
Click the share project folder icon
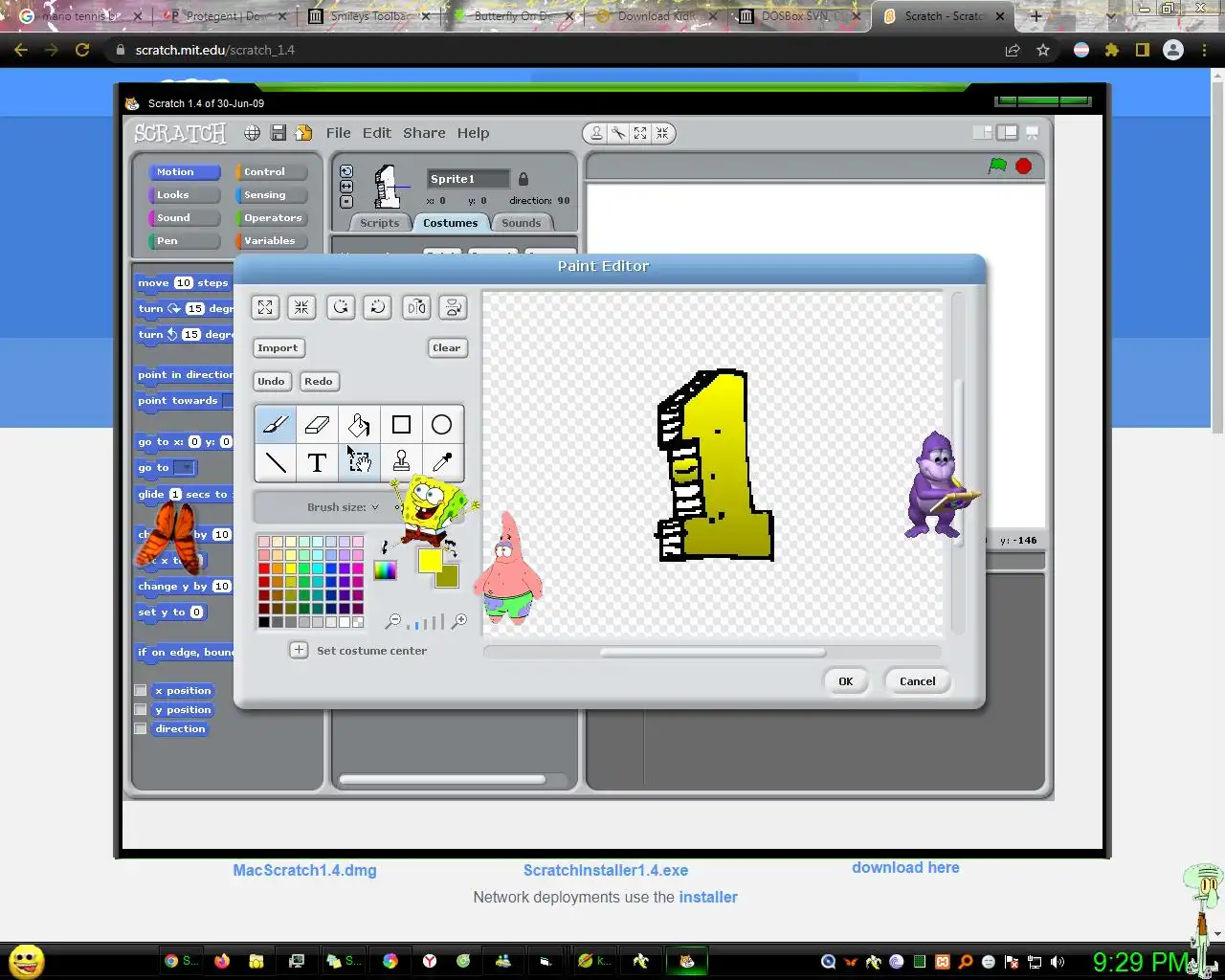point(303,133)
